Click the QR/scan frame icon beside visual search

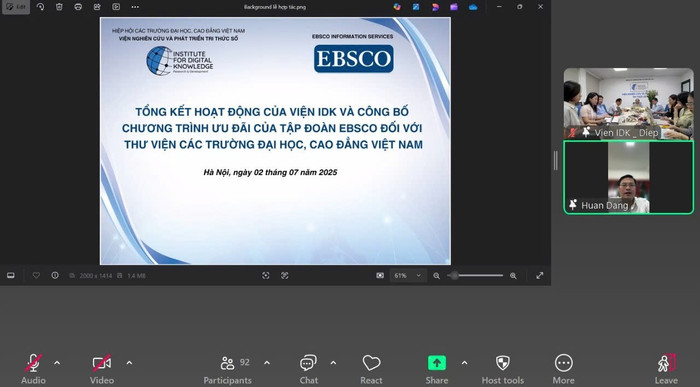[x=284, y=276]
